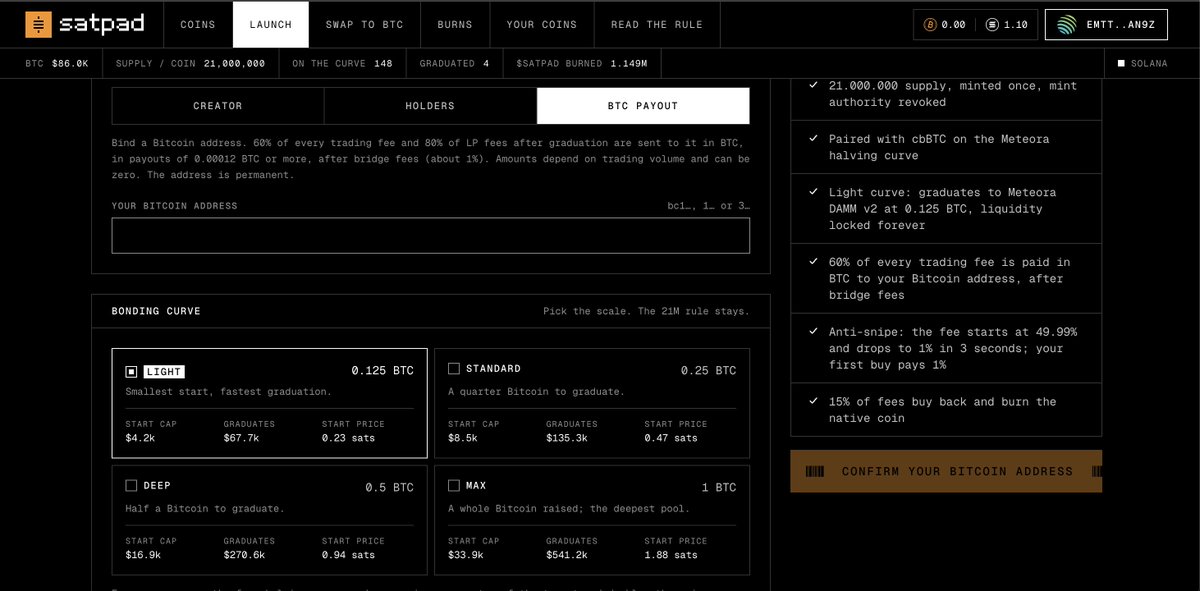Click CONFIRM YOUR BITCOIN ADDRESS button
Screen dimensions: 1200x591
coord(946,471)
